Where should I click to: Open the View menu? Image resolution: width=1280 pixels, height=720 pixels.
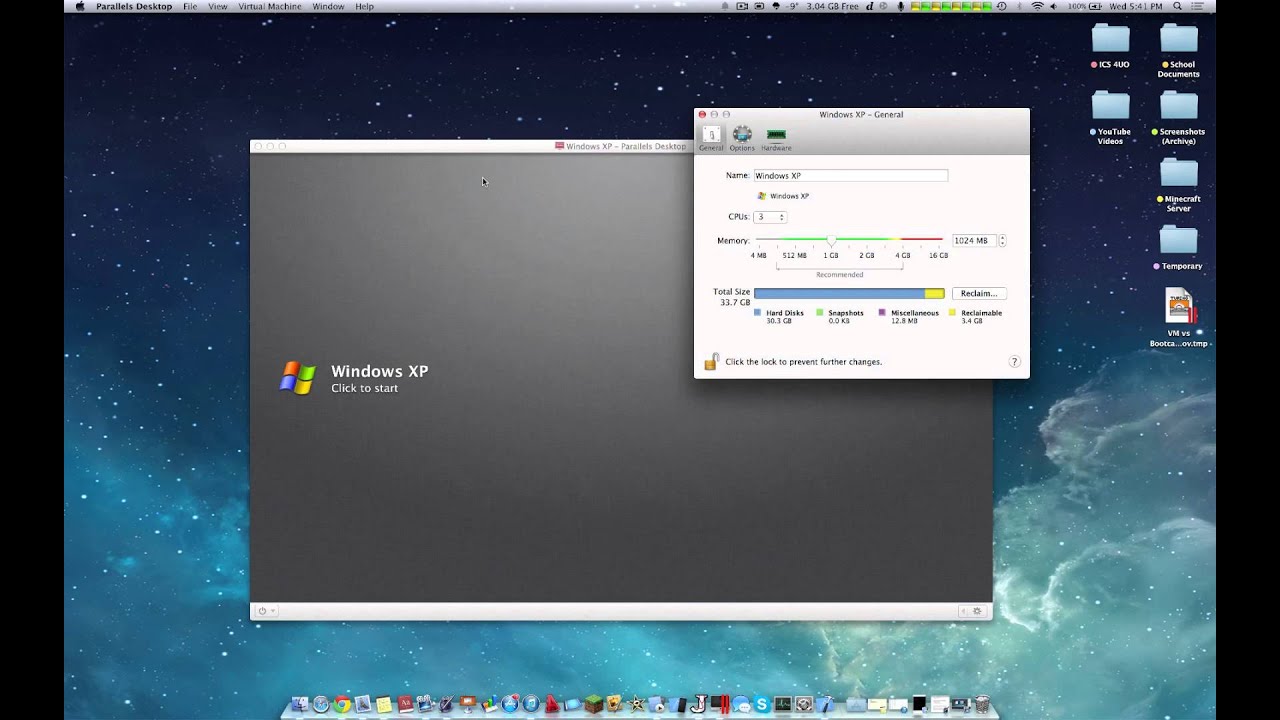(217, 6)
